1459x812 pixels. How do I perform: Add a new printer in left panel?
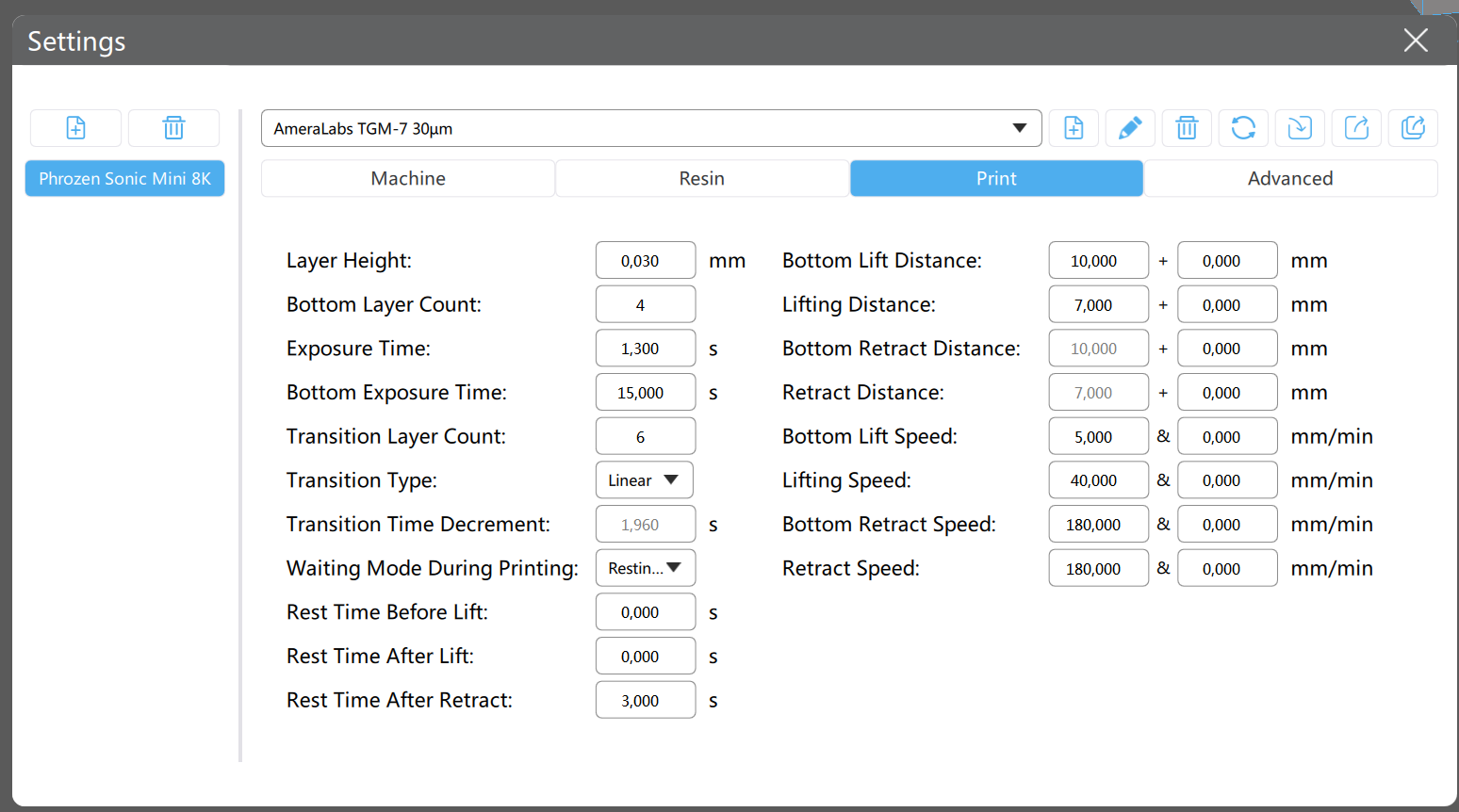[x=75, y=128]
